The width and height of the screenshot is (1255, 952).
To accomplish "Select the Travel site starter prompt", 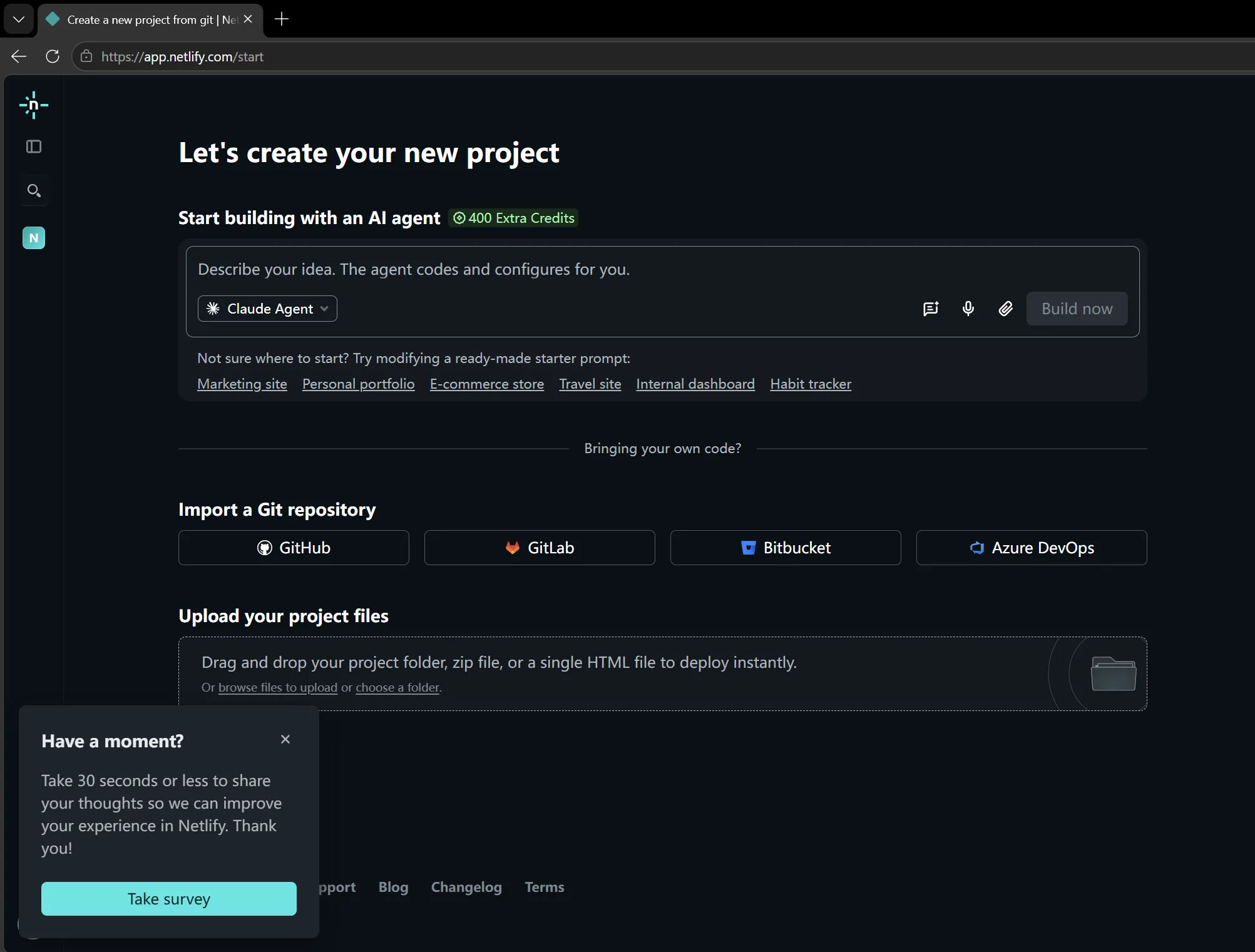I will pyautogui.click(x=590, y=384).
